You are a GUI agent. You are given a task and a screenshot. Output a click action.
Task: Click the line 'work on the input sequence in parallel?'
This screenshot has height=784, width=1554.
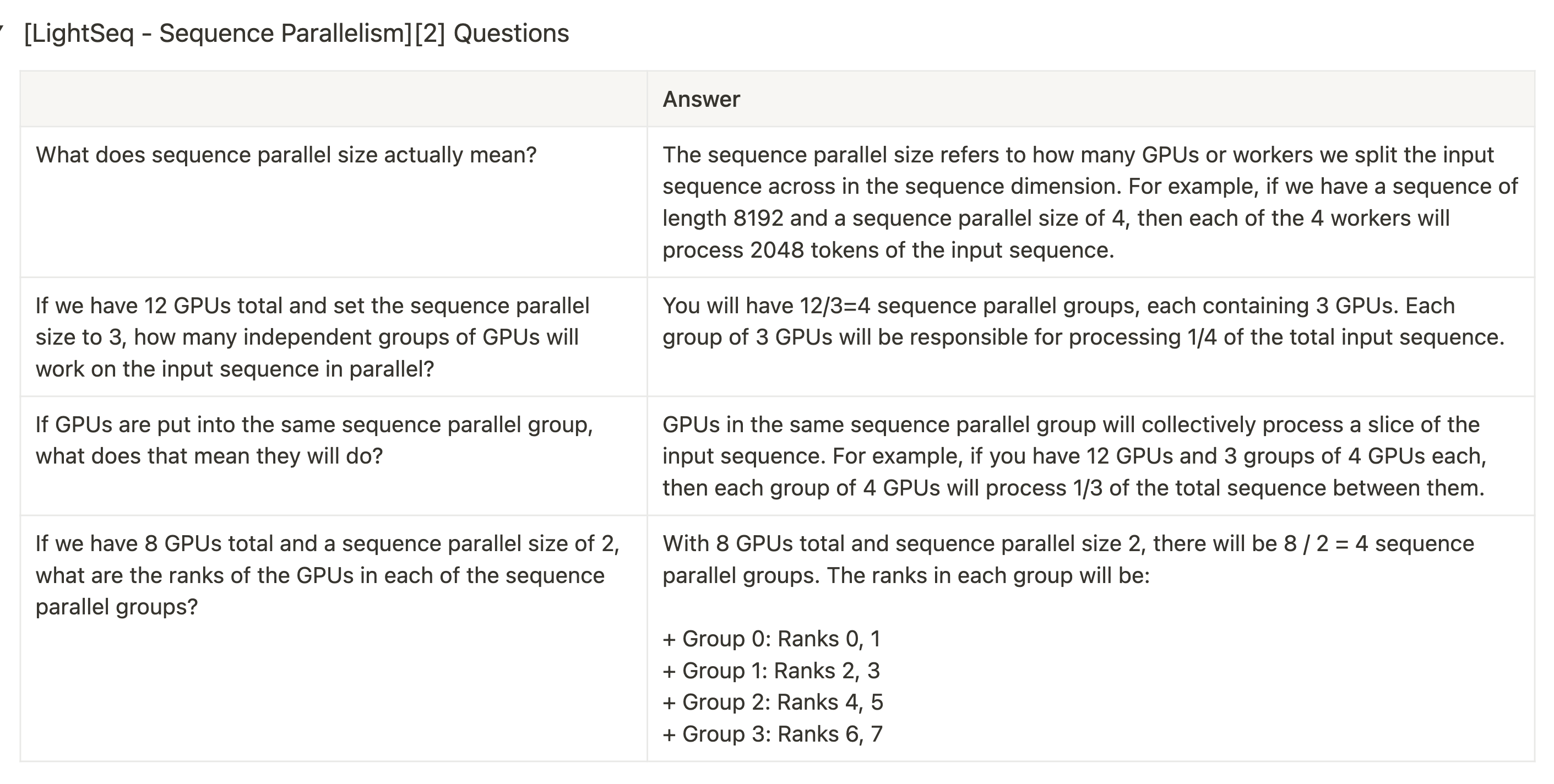tap(235, 368)
